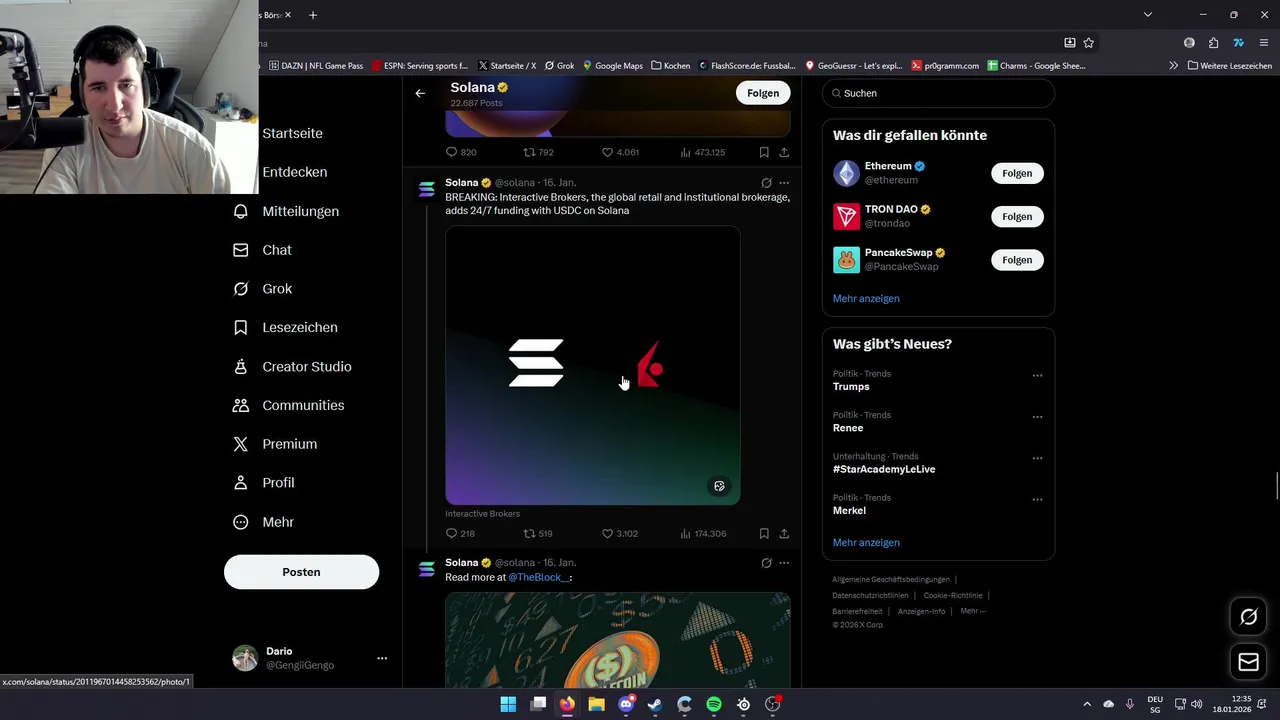Open Discord from the taskbar
The image size is (1280, 720).
point(626,704)
